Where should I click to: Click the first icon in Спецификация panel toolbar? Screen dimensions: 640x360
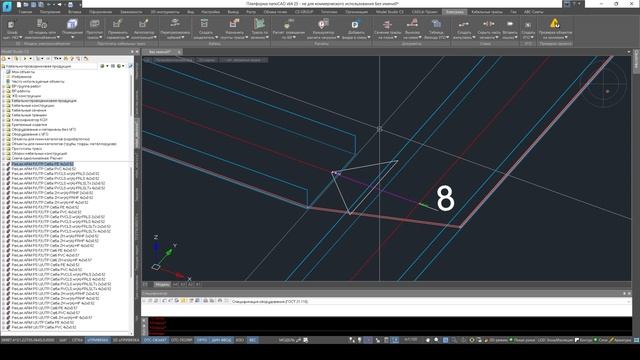click(145, 301)
